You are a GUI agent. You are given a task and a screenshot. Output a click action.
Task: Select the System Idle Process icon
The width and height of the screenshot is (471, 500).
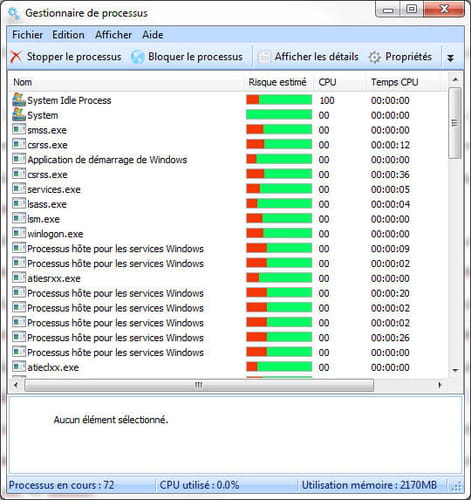pos(19,100)
